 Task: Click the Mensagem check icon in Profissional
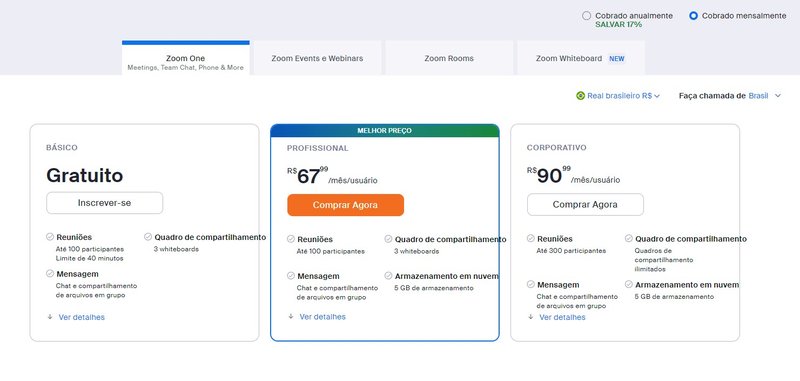pyautogui.click(x=291, y=275)
